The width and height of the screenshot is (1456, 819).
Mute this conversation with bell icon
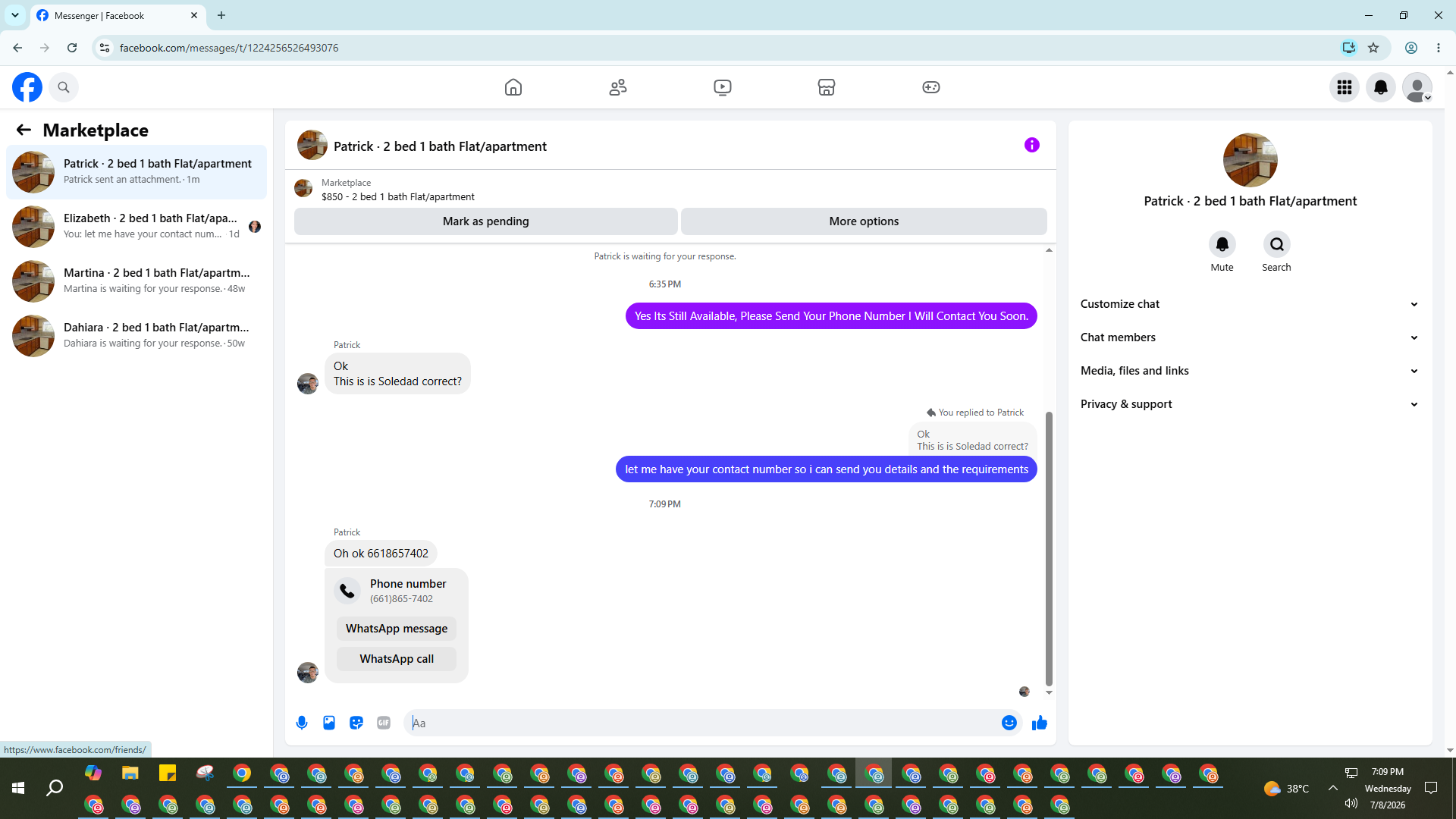(1222, 244)
